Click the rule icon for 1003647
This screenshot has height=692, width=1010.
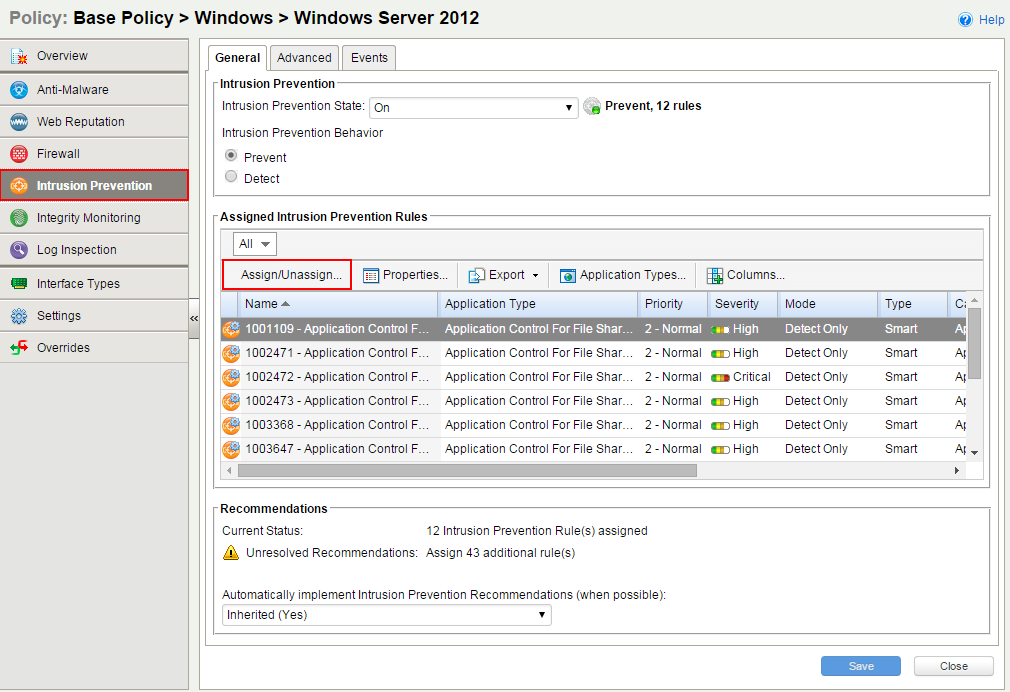coord(231,449)
